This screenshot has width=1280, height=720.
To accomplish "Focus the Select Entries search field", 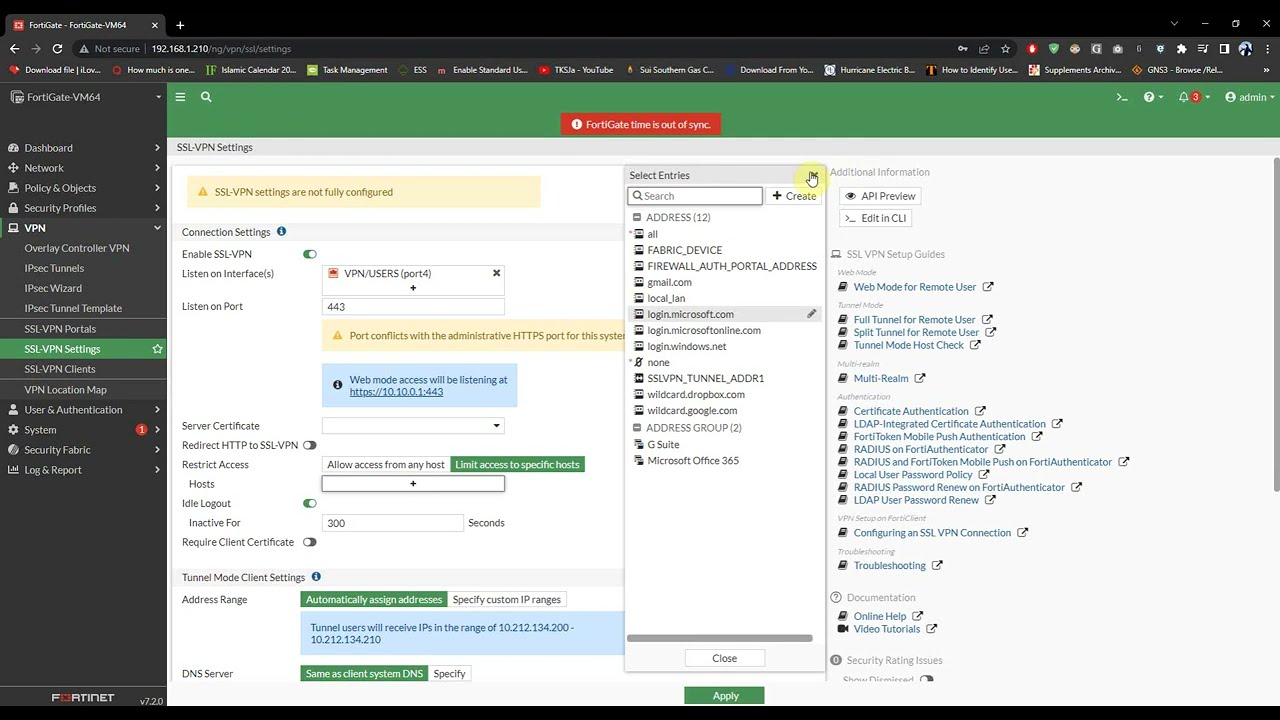I will click(x=695, y=196).
